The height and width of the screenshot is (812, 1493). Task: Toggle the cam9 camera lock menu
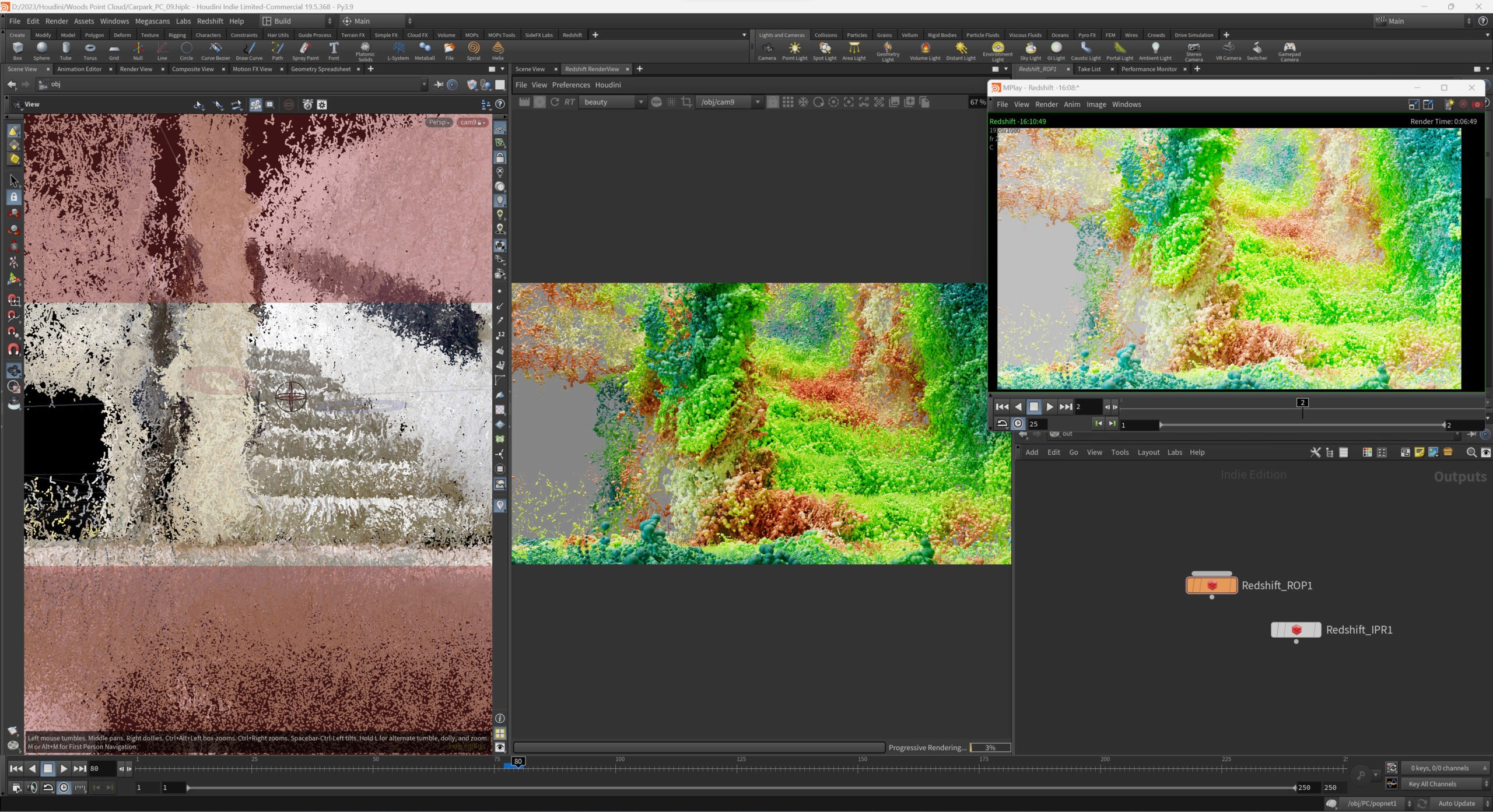coord(472,122)
